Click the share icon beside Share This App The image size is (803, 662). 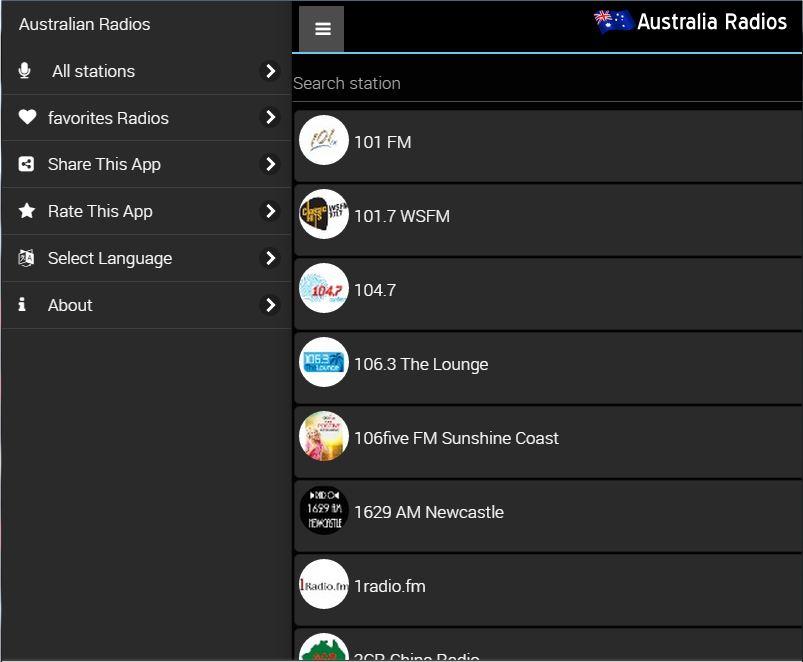coord(26,164)
